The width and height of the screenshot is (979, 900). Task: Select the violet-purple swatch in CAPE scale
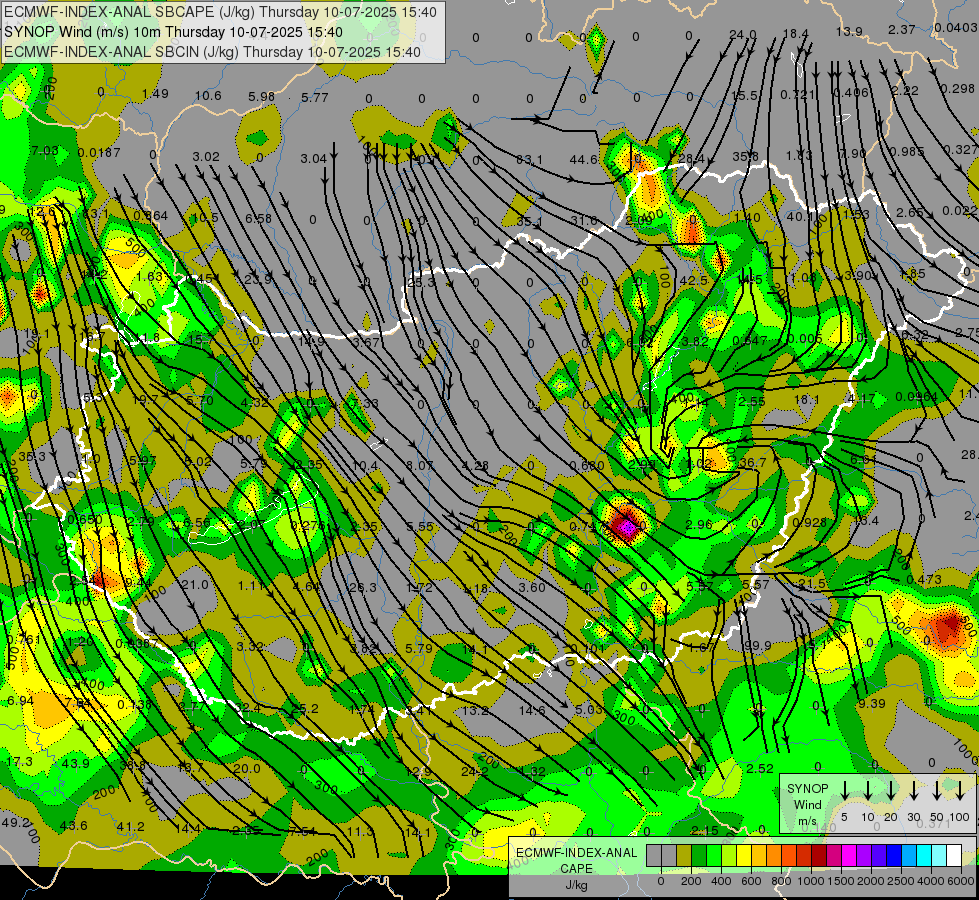pos(864,856)
